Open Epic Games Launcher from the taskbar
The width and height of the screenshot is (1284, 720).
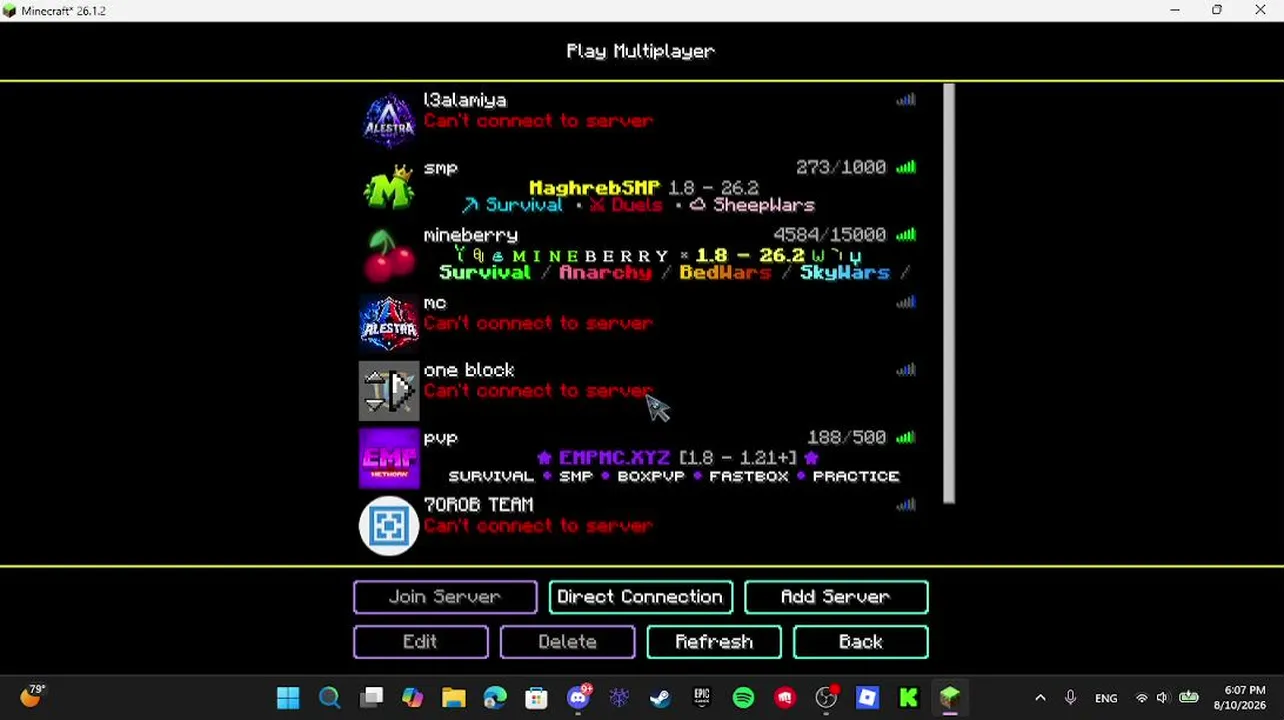click(701, 697)
